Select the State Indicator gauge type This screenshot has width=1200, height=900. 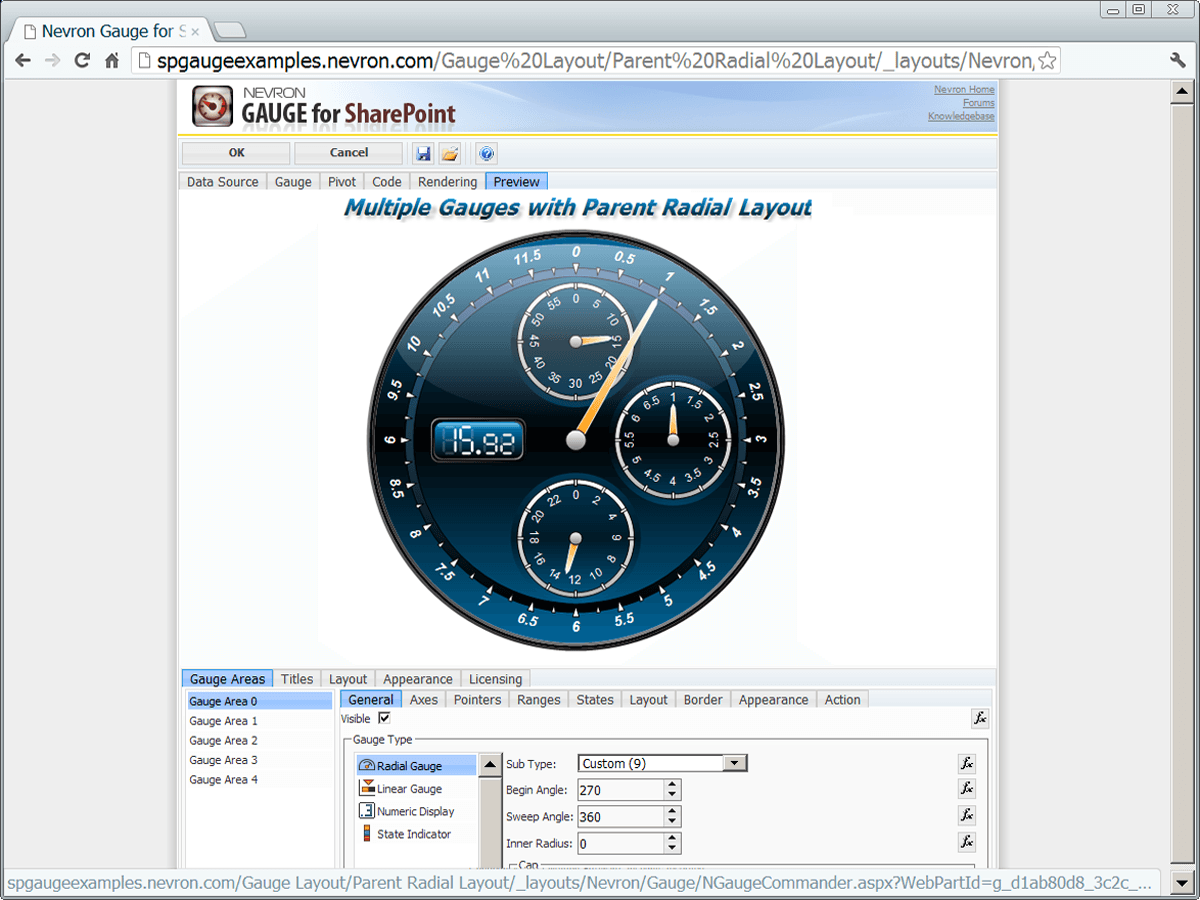point(416,834)
